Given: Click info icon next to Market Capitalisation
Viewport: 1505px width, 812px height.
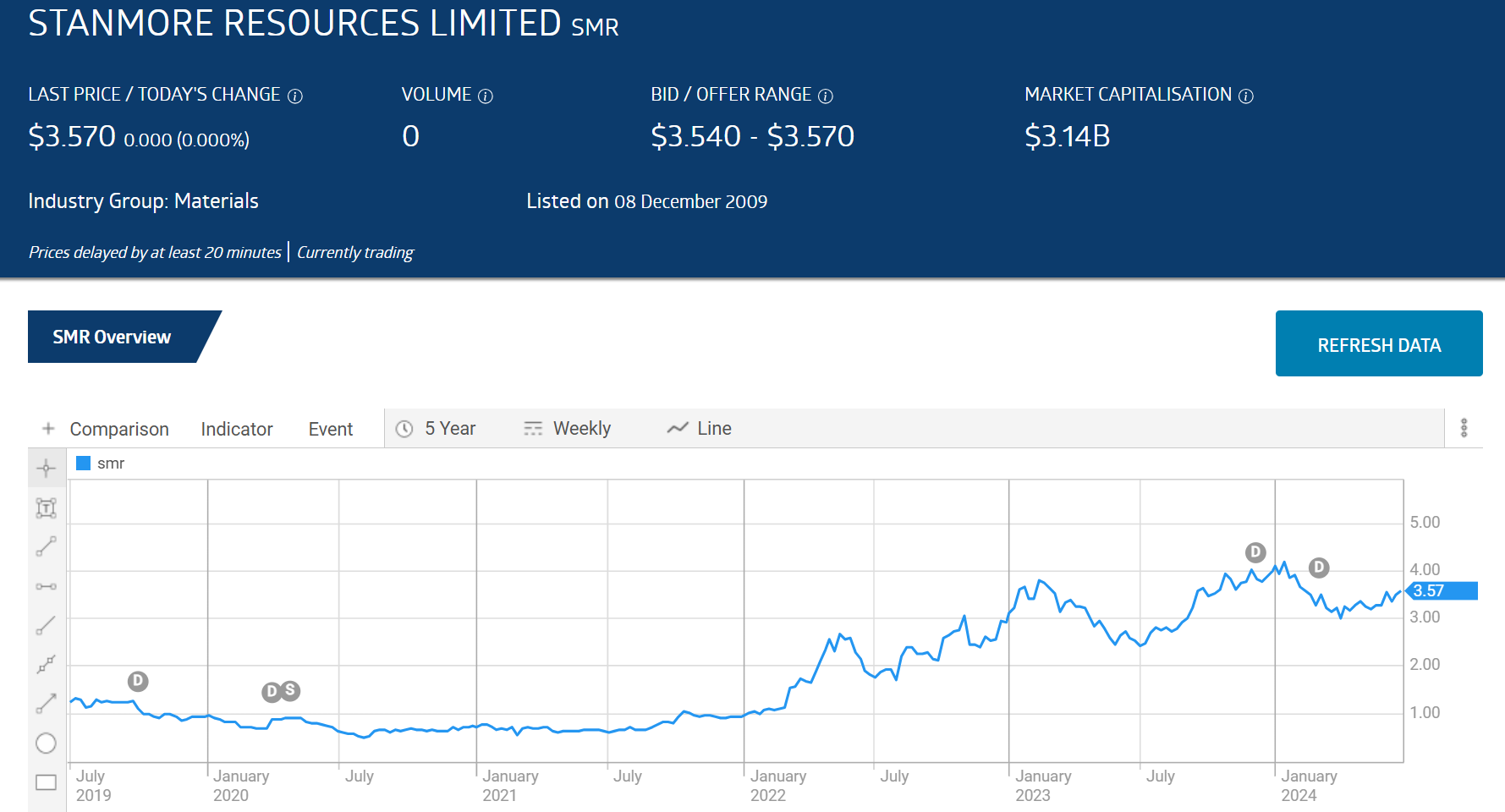Looking at the screenshot, I should click(1246, 96).
